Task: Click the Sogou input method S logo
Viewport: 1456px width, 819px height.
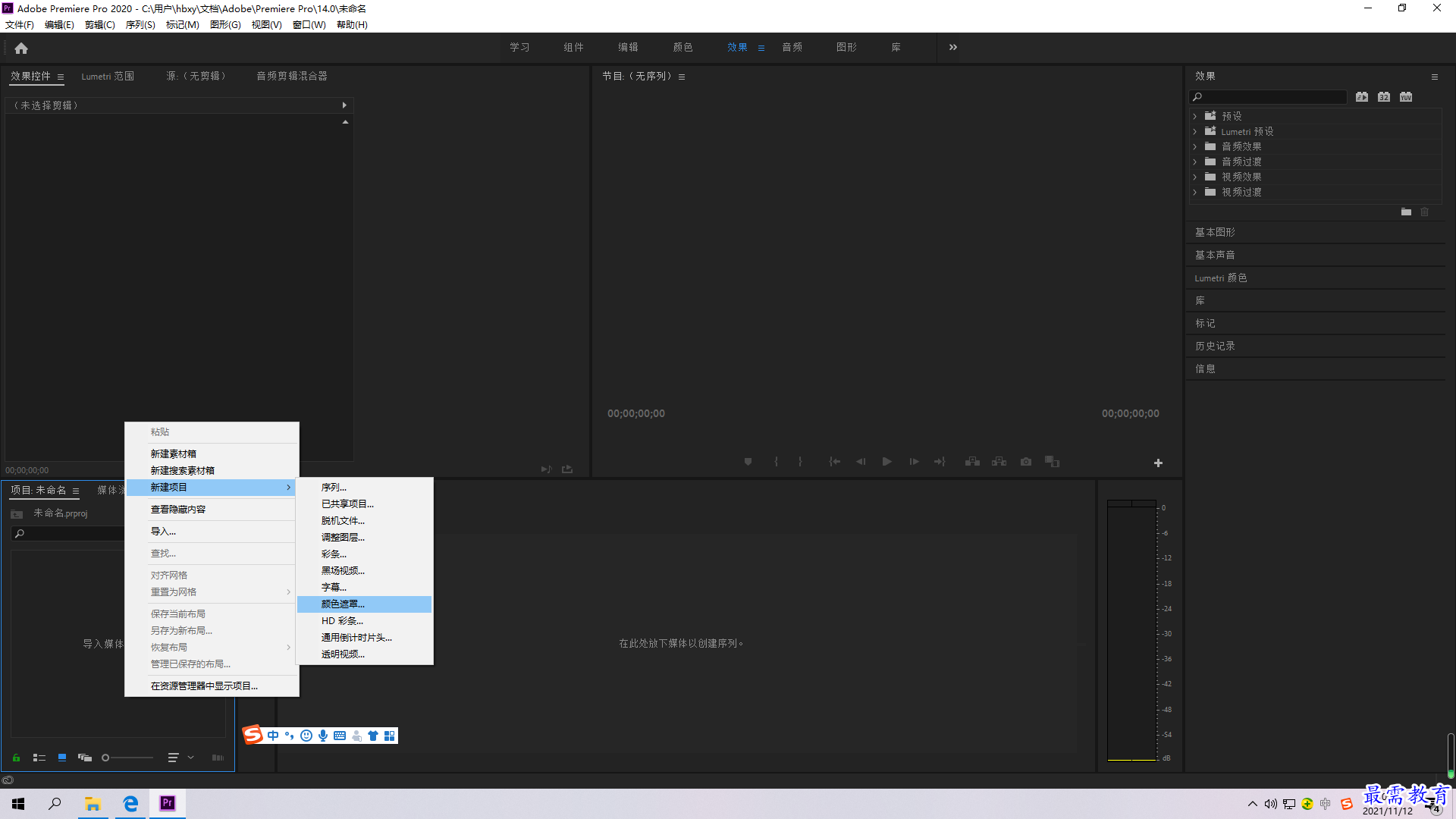Action: coord(253,734)
